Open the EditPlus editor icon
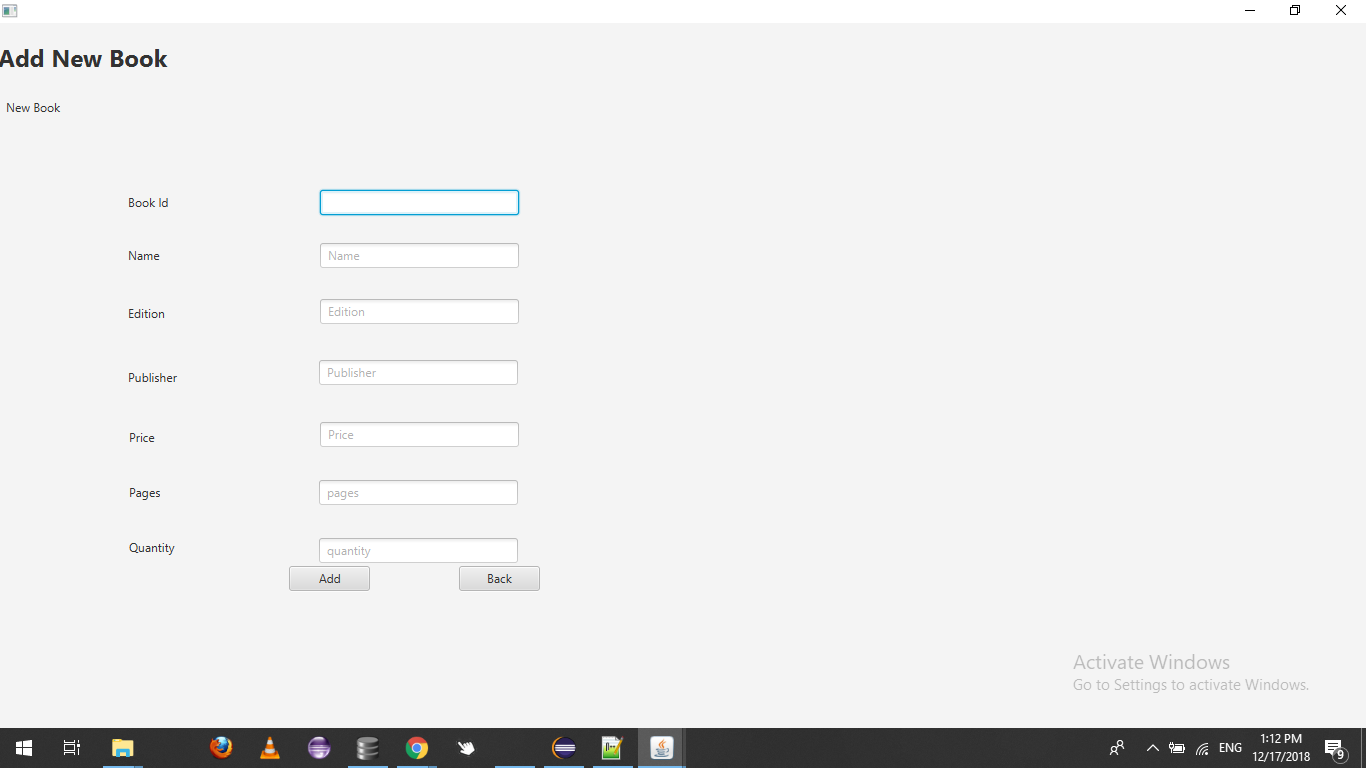 [x=612, y=747]
